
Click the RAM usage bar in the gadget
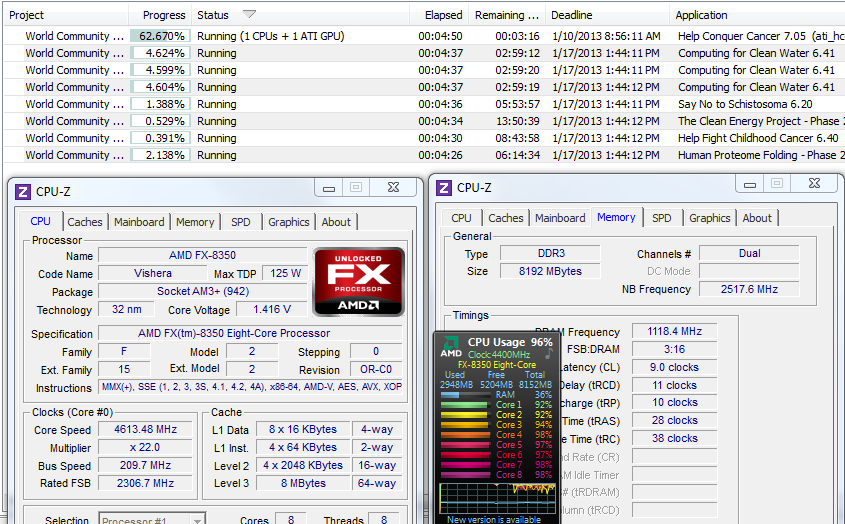click(x=465, y=395)
